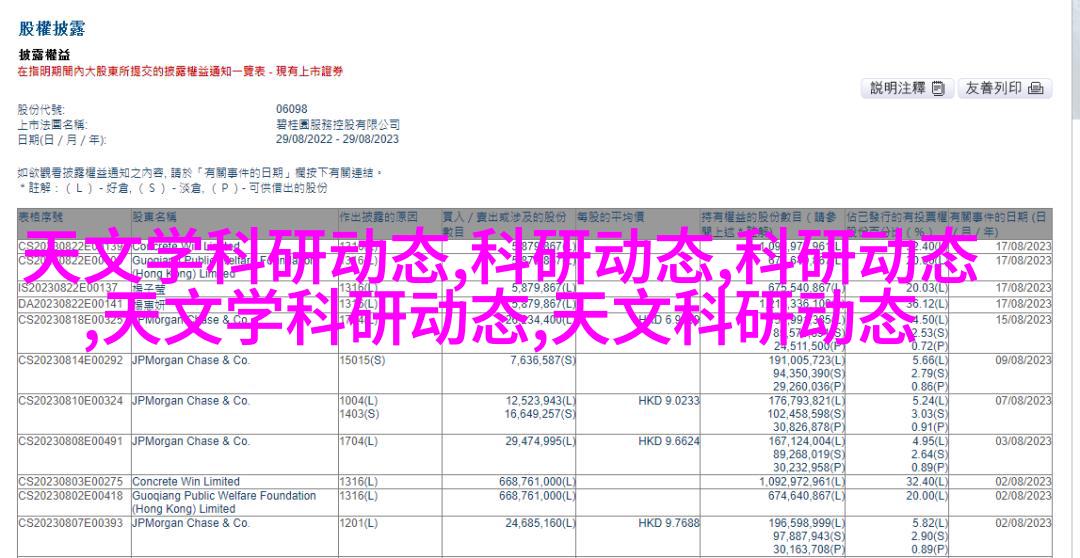The width and height of the screenshot is (1080, 558).
Task: Select percentage 4.95(L)
Action: [931, 441]
